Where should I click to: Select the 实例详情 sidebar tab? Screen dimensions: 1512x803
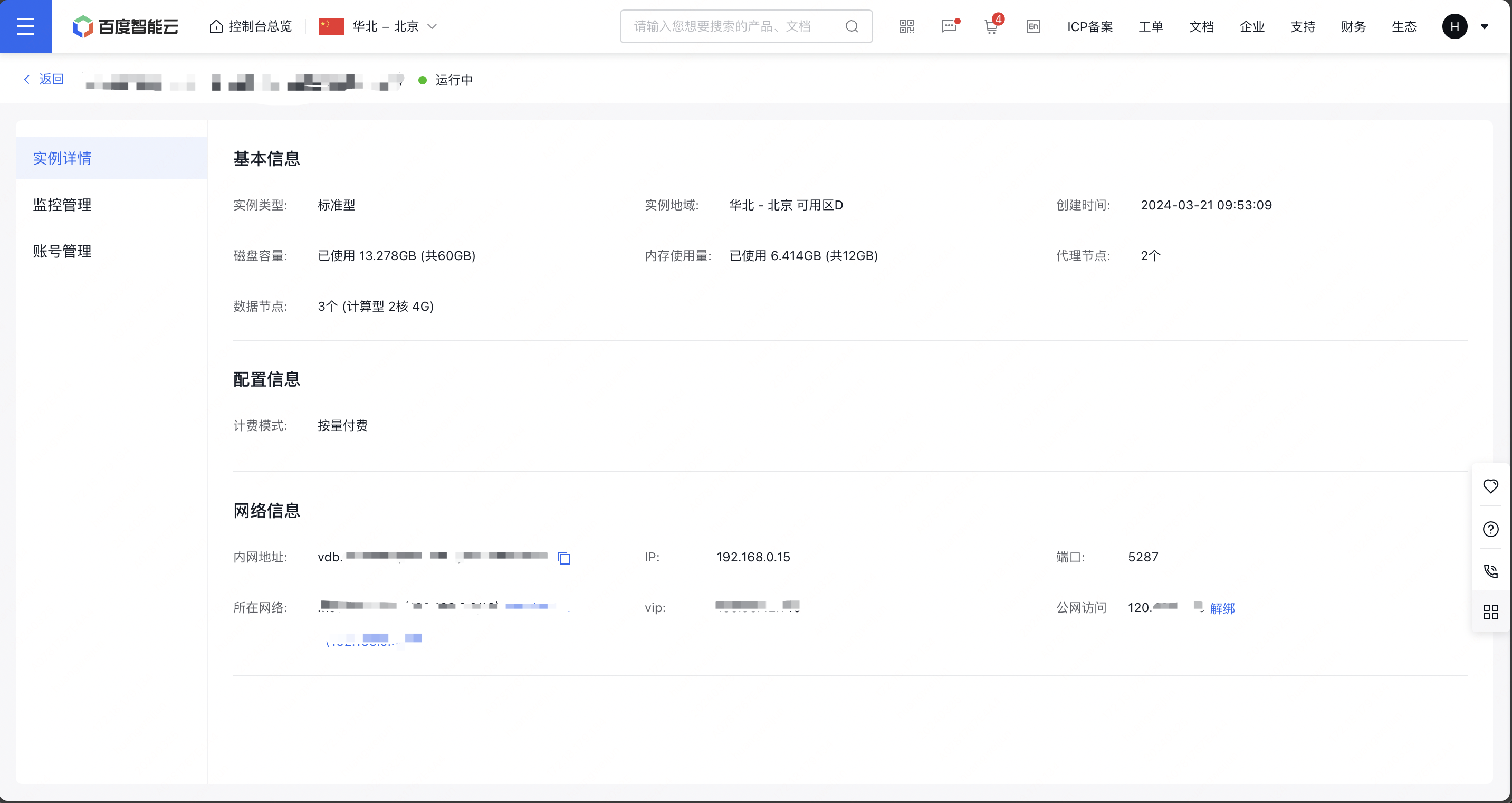[111, 158]
